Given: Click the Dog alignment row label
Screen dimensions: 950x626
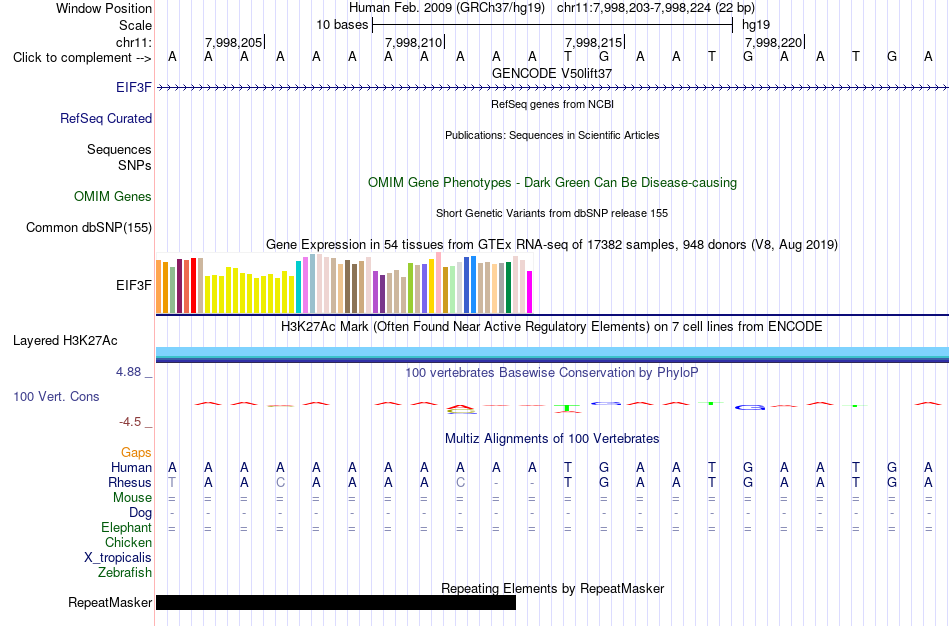Looking at the screenshot, I should pyautogui.click(x=140, y=513).
